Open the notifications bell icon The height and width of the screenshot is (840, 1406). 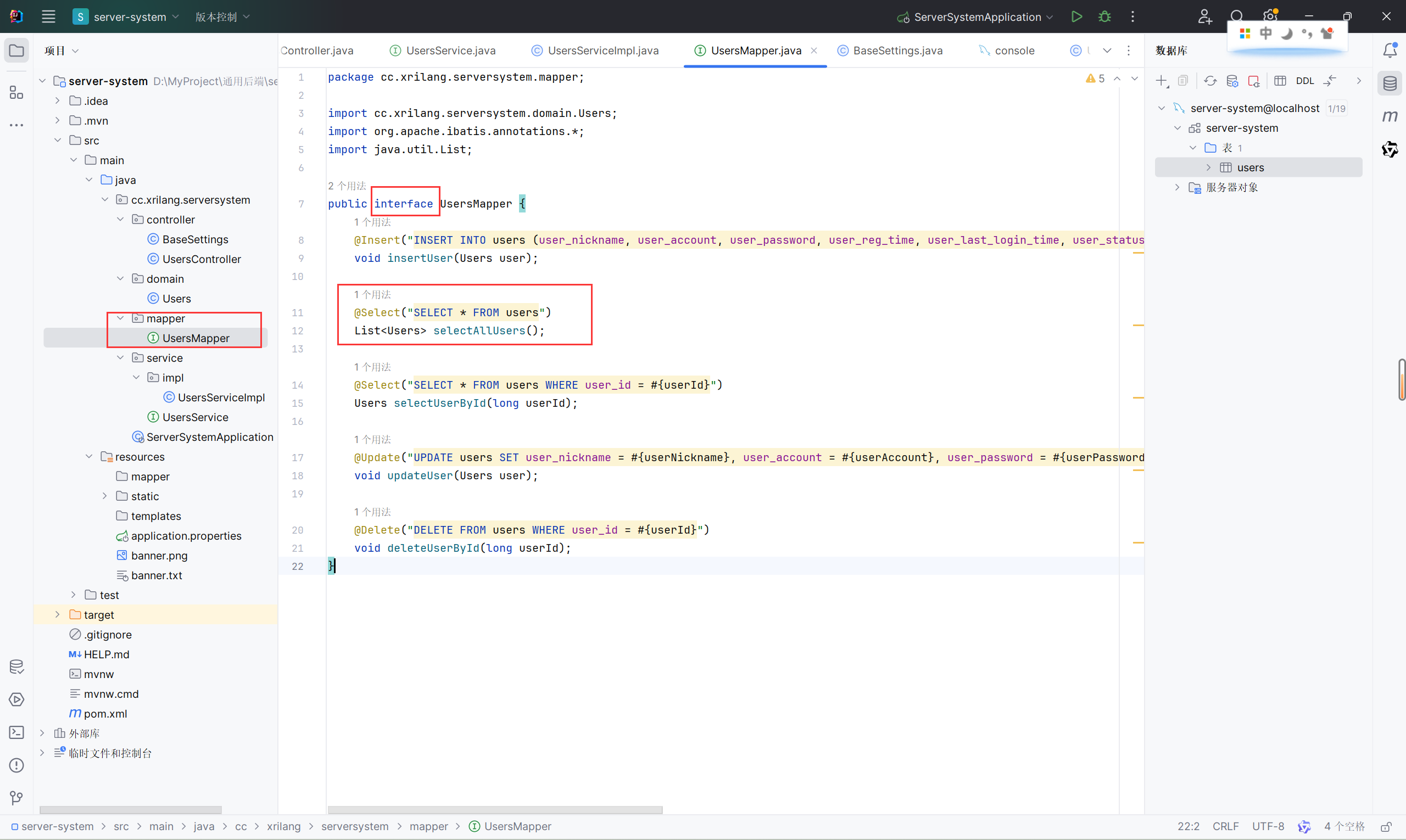tap(1390, 51)
